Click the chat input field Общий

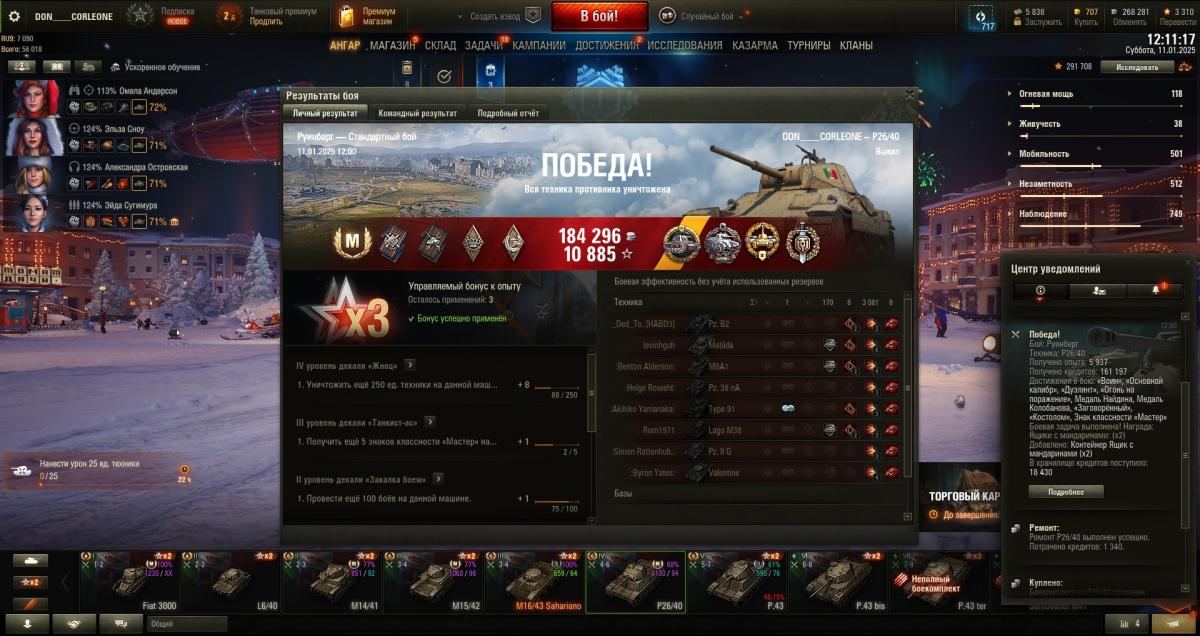188,624
